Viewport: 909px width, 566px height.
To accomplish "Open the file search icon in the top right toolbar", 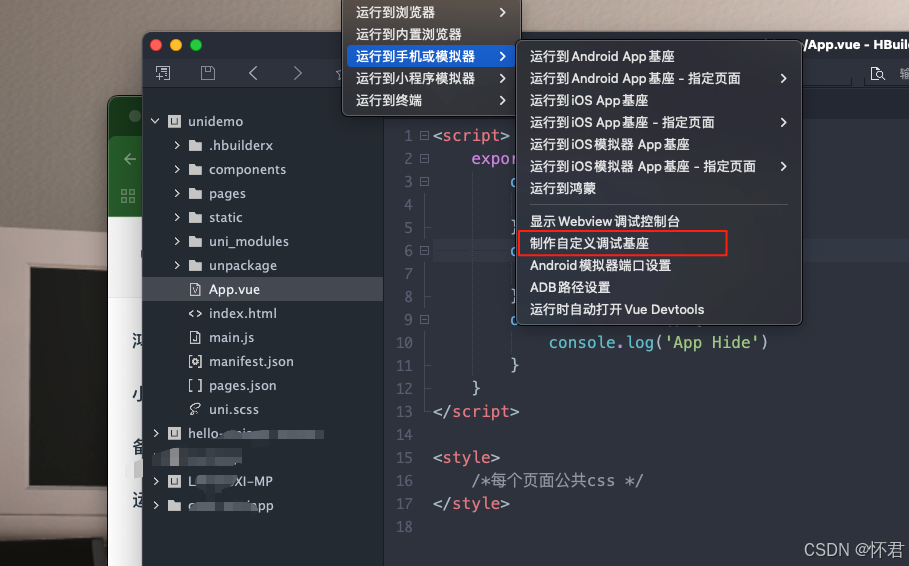I will (877, 74).
